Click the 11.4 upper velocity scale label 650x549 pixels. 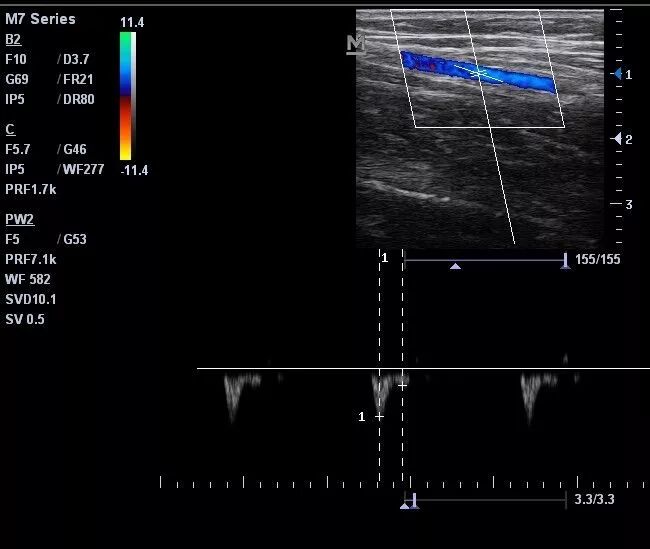[132, 22]
